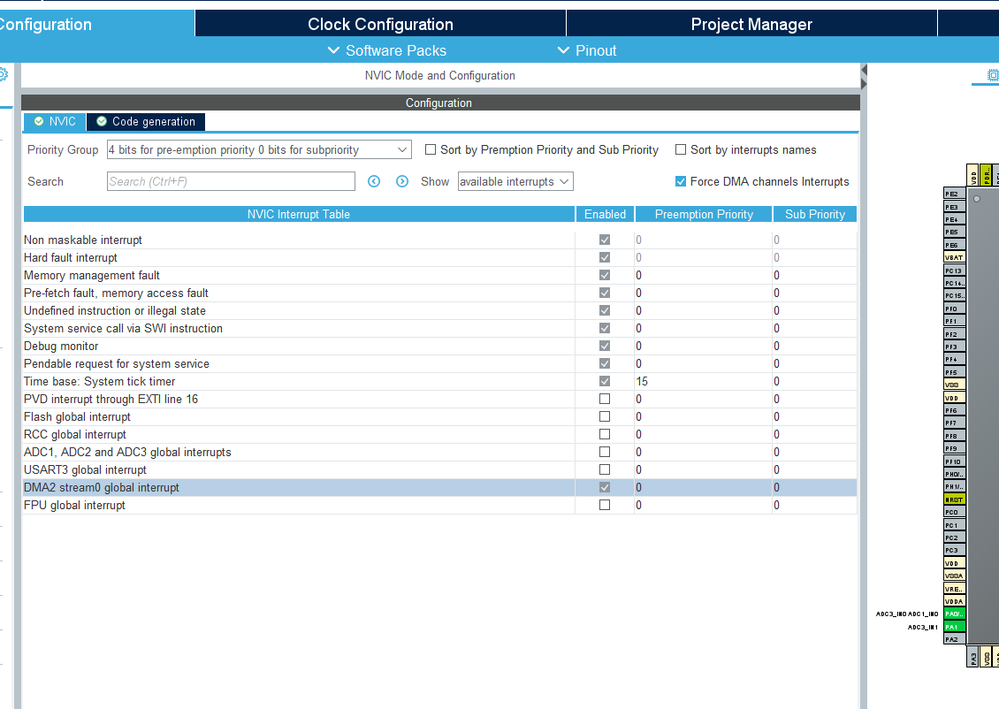Click the PC15 pin

(954, 296)
